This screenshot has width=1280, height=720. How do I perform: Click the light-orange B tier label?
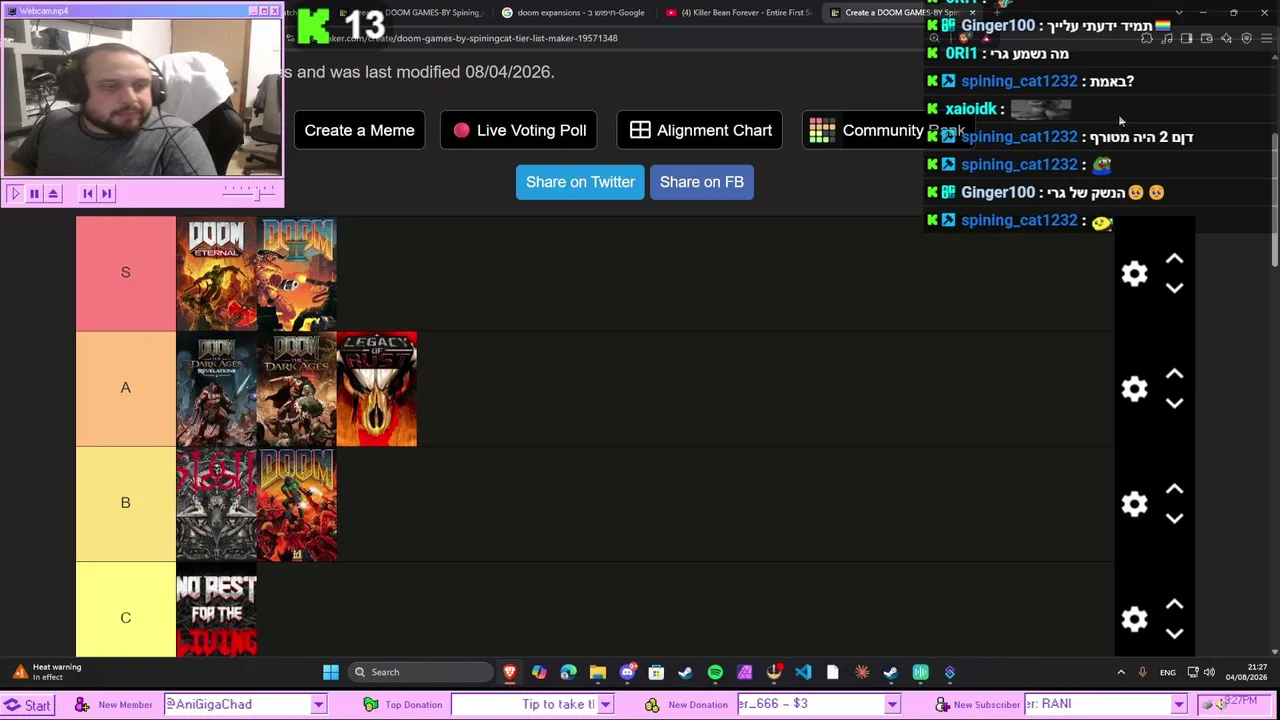click(126, 503)
